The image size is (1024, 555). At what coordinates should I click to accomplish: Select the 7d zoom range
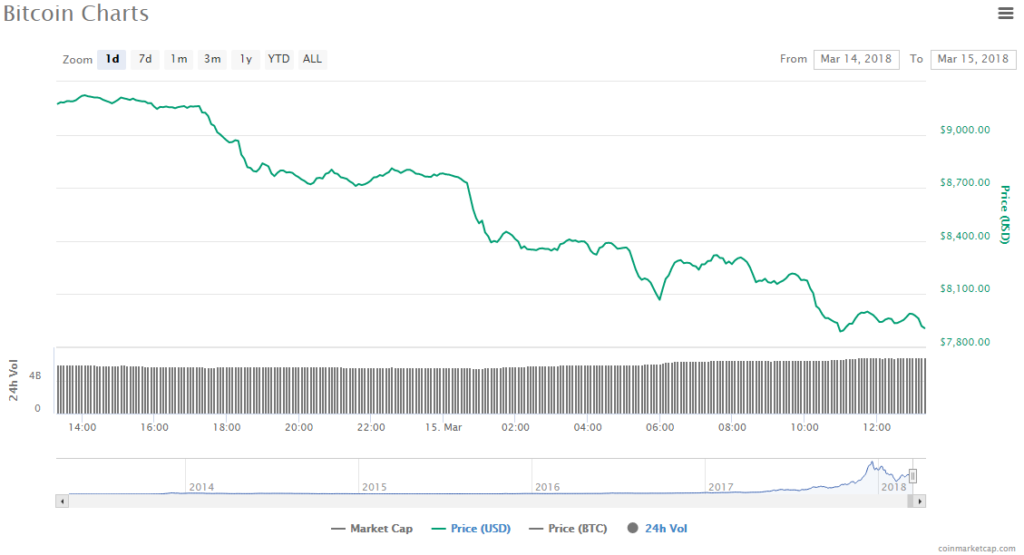click(145, 59)
